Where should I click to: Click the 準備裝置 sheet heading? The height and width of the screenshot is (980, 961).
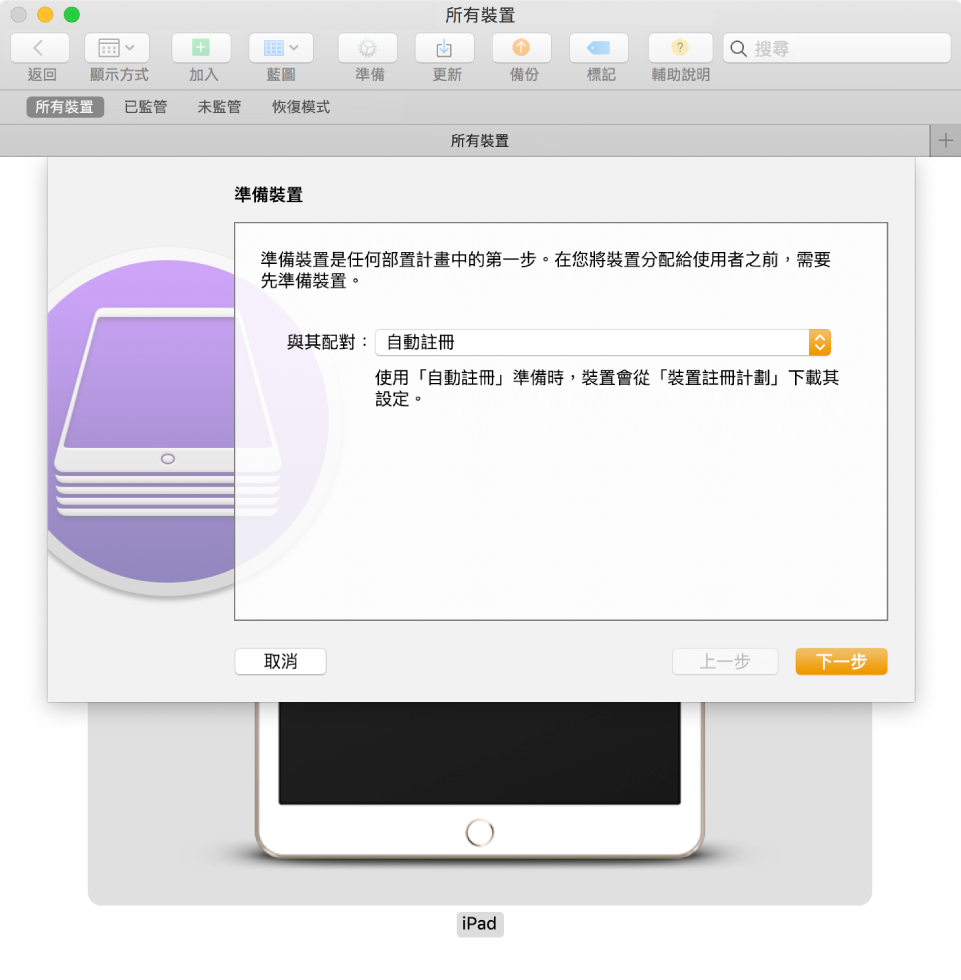[269, 195]
